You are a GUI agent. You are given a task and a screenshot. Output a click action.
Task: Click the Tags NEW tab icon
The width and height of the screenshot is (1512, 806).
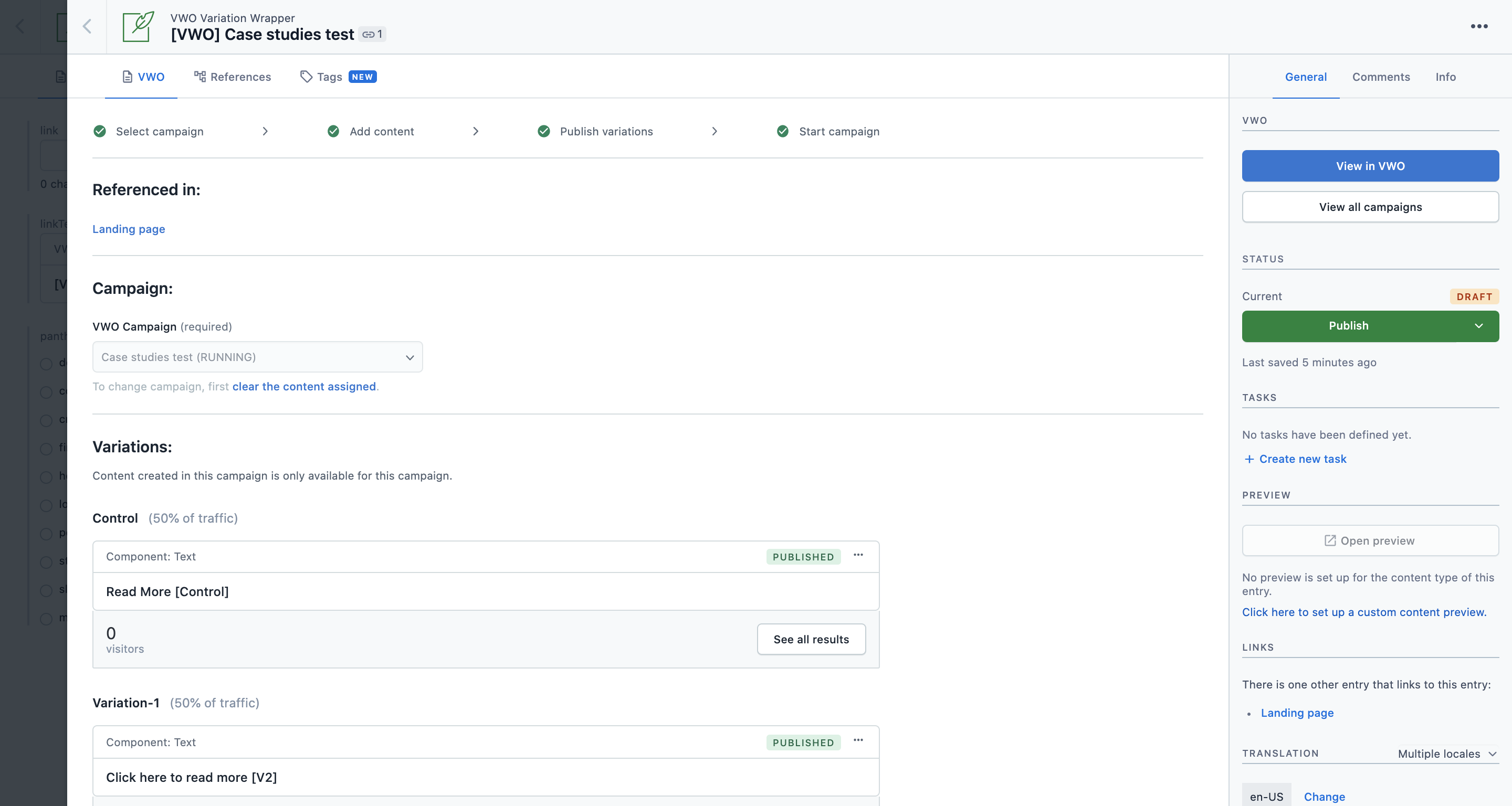pyautogui.click(x=308, y=76)
